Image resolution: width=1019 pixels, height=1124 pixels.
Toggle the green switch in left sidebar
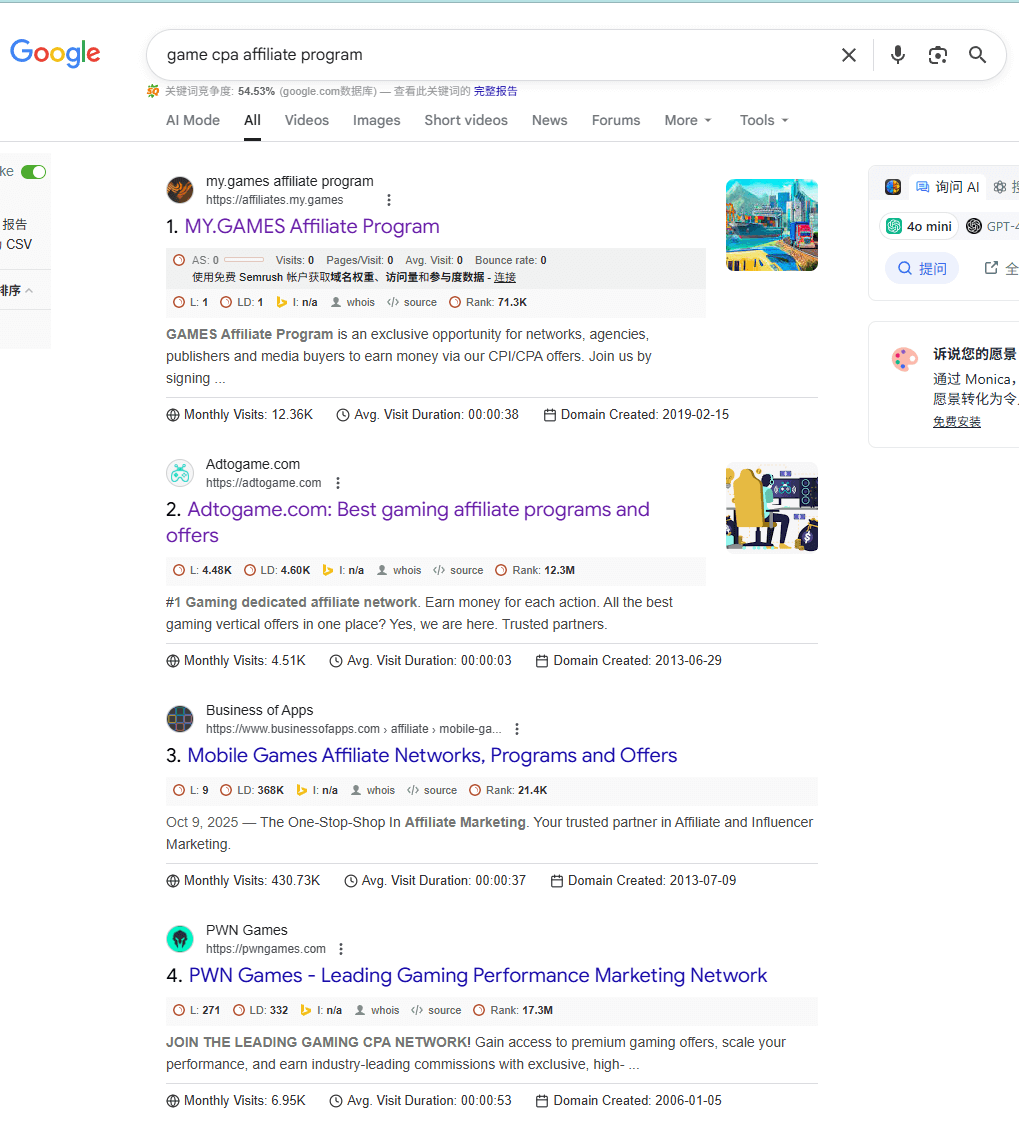coord(34,172)
